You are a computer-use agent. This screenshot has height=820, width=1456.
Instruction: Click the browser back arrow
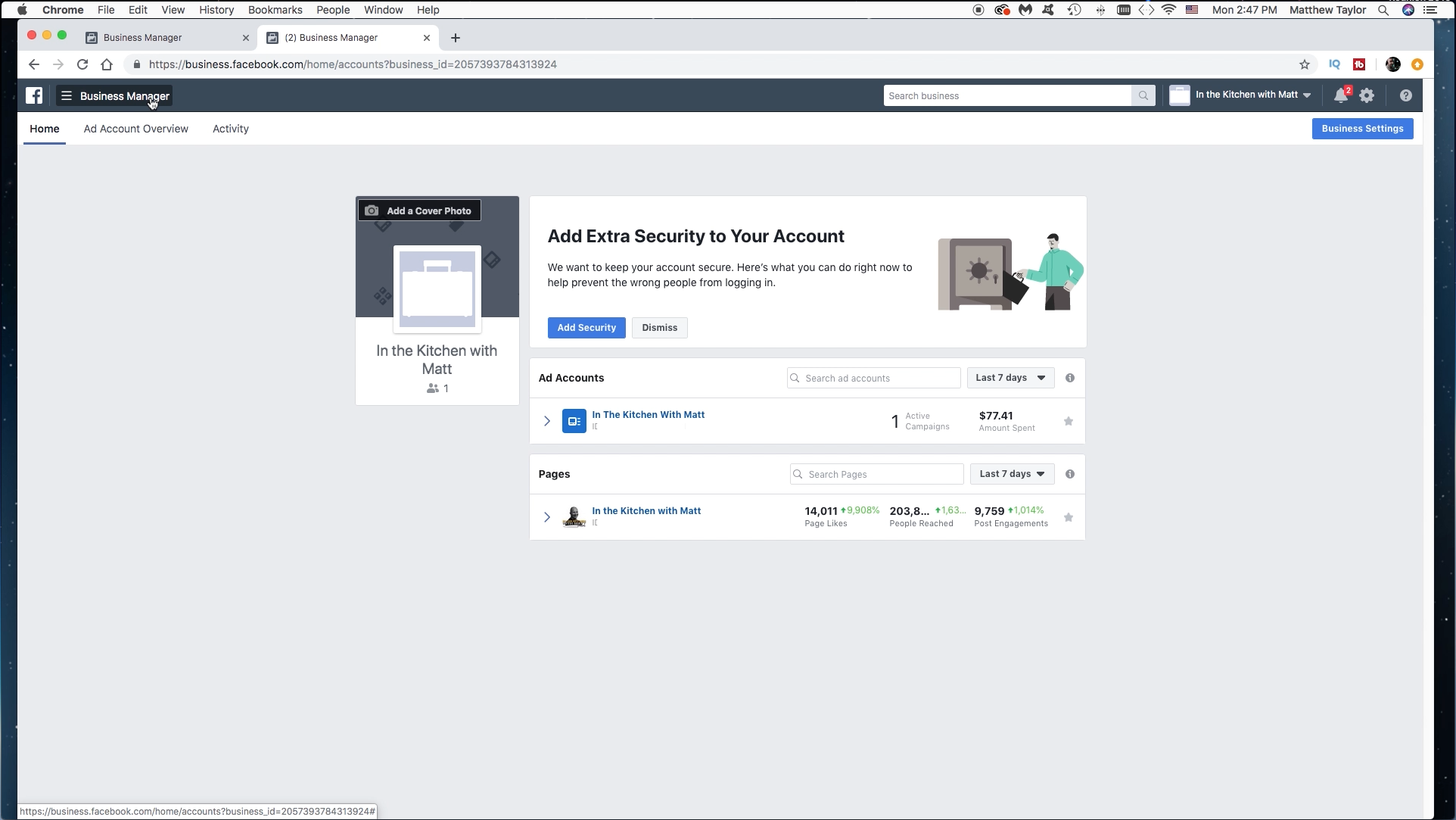tap(34, 64)
